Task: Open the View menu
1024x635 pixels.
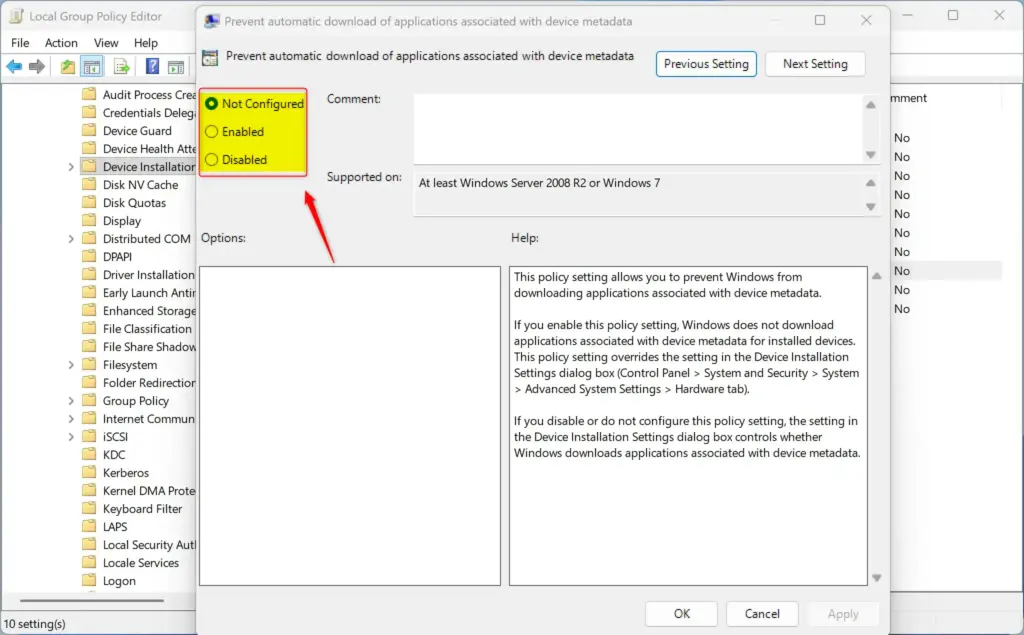Action: tap(106, 42)
